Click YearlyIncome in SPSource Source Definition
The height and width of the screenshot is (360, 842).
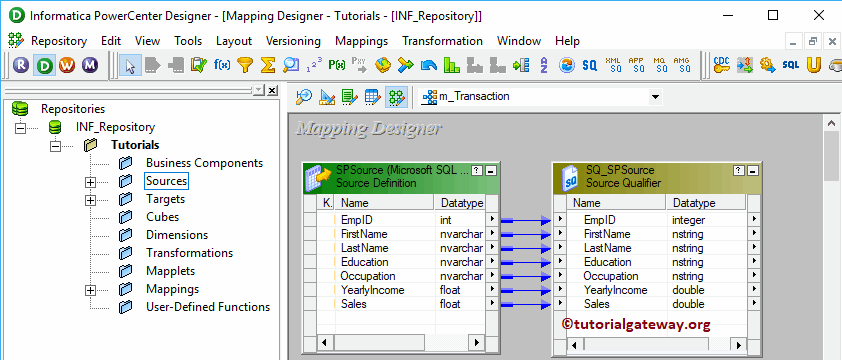(x=372, y=290)
